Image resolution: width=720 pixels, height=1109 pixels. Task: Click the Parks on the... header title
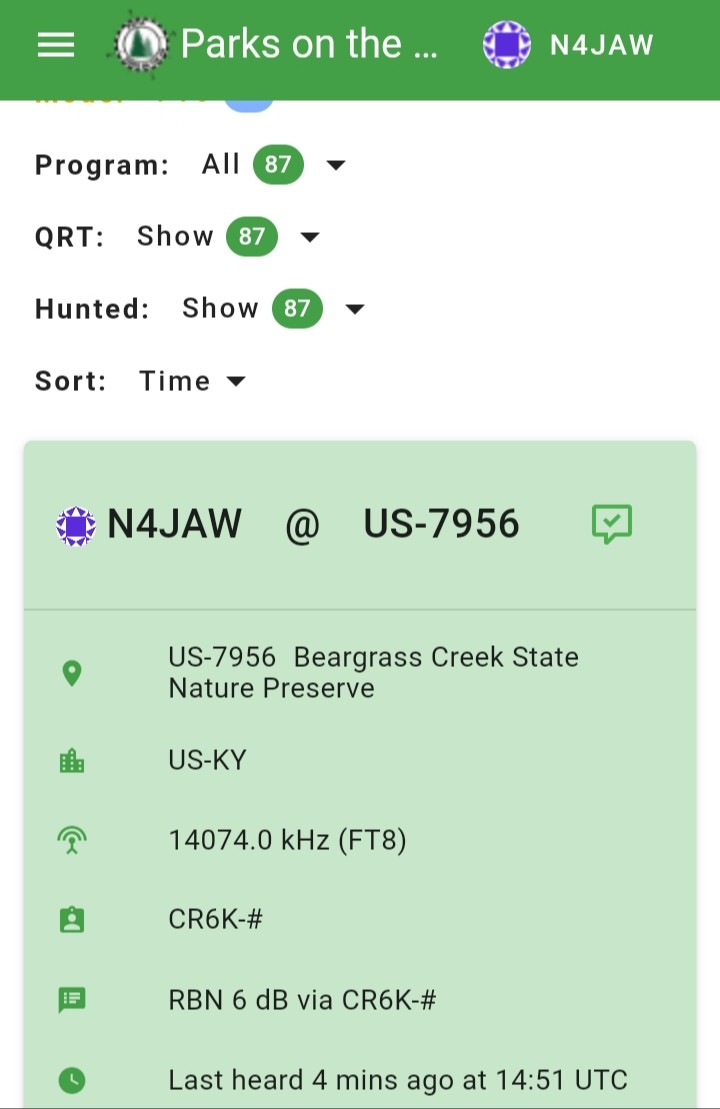[x=309, y=44]
